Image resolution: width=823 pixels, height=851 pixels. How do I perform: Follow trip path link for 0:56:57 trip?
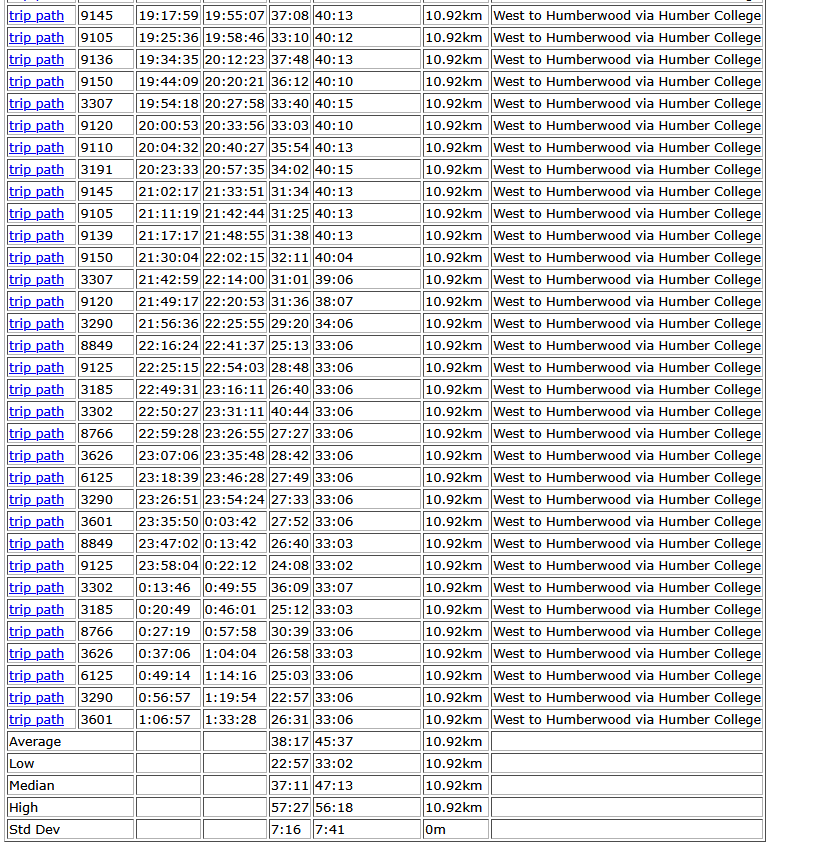pos(36,698)
